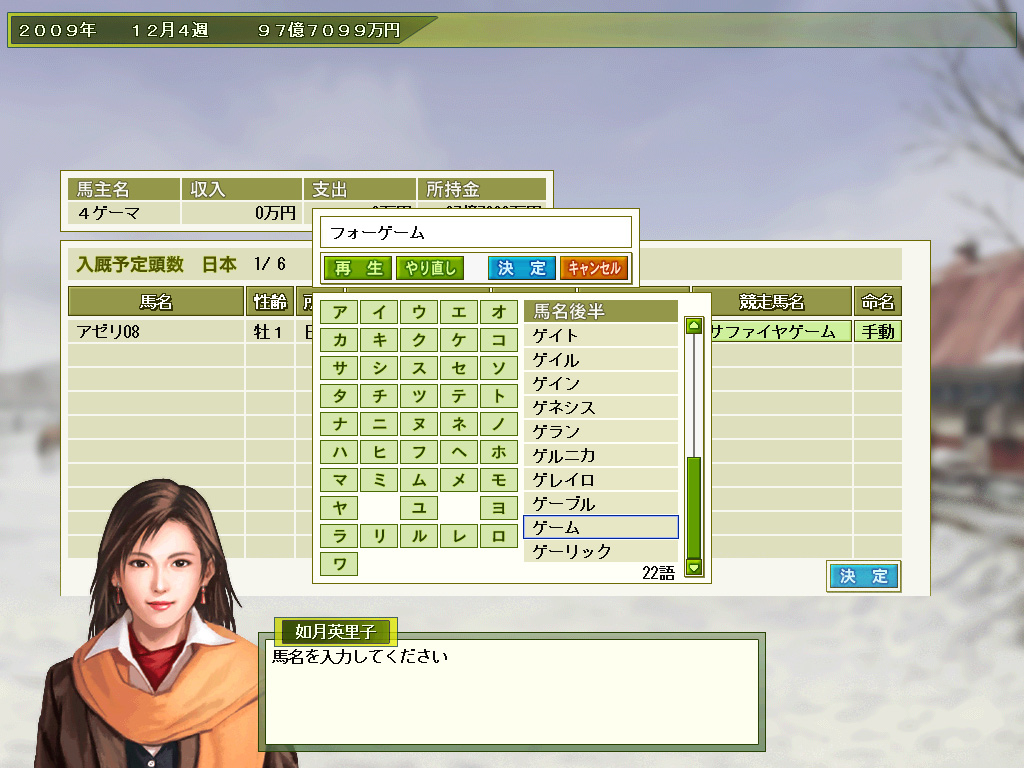Click the 再生 playback button
Image resolution: width=1024 pixels, height=768 pixels.
358,268
